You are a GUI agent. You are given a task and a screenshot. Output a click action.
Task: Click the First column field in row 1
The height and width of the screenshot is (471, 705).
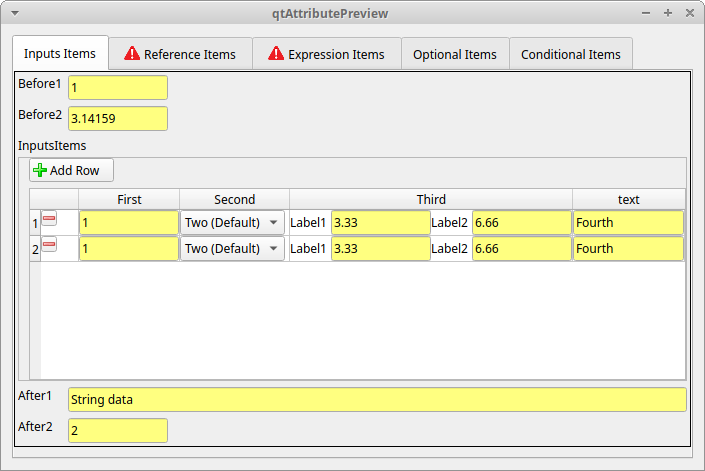(x=129, y=222)
